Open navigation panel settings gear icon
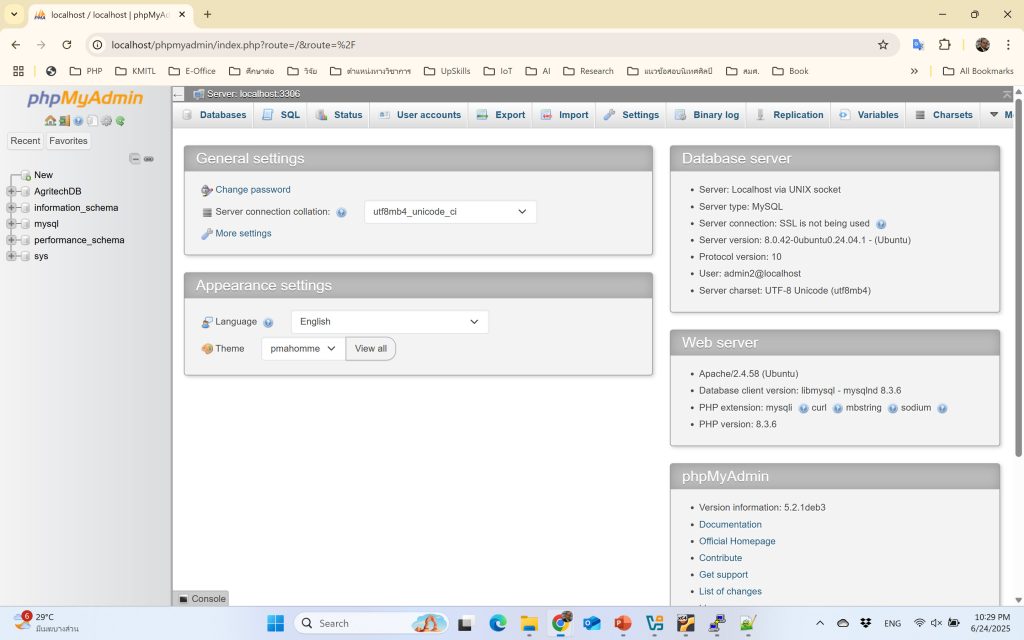Image resolution: width=1024 pixels, height=640 pixels. pos(106,121)
